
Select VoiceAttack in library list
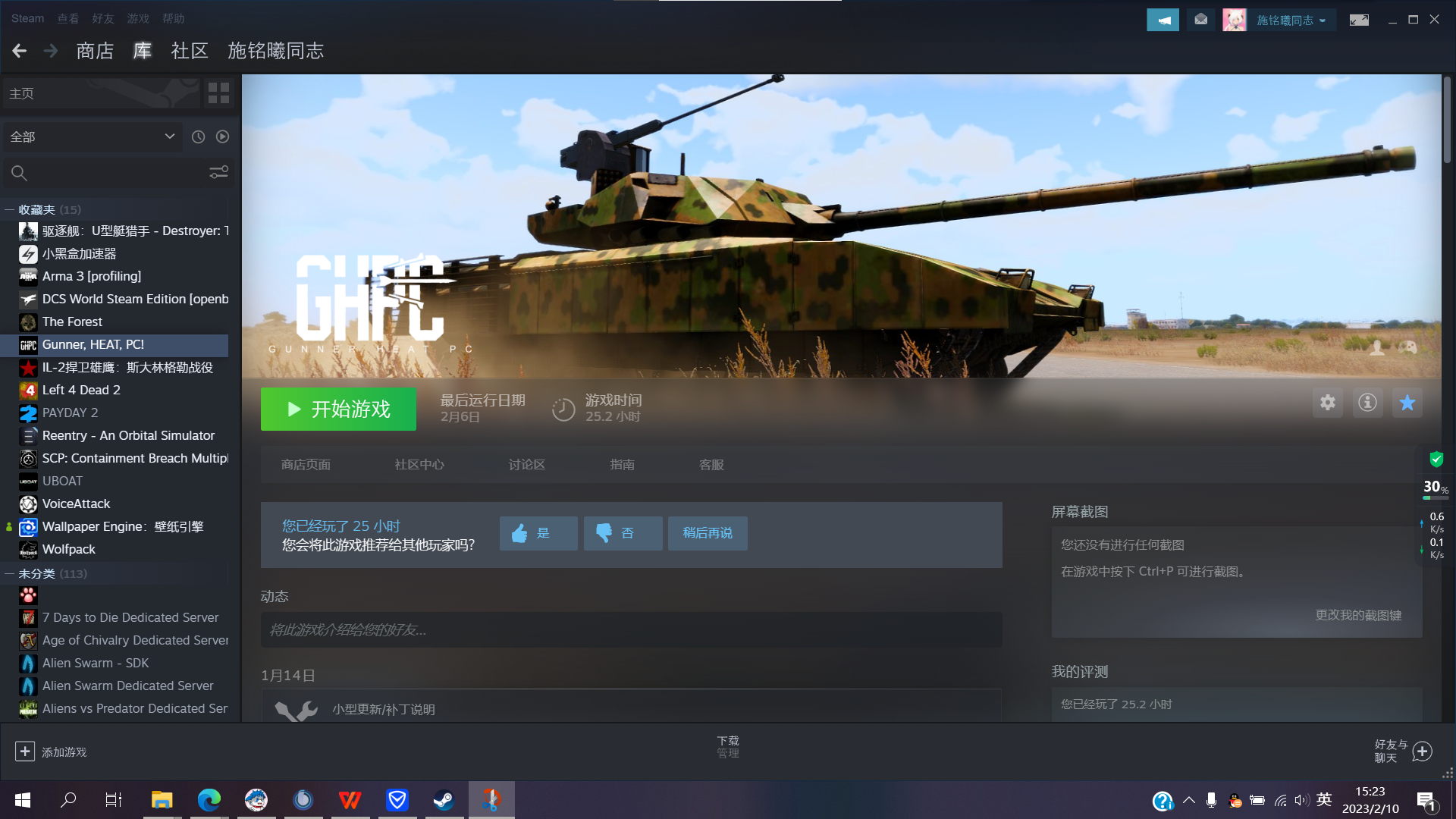tap(115, 504)
